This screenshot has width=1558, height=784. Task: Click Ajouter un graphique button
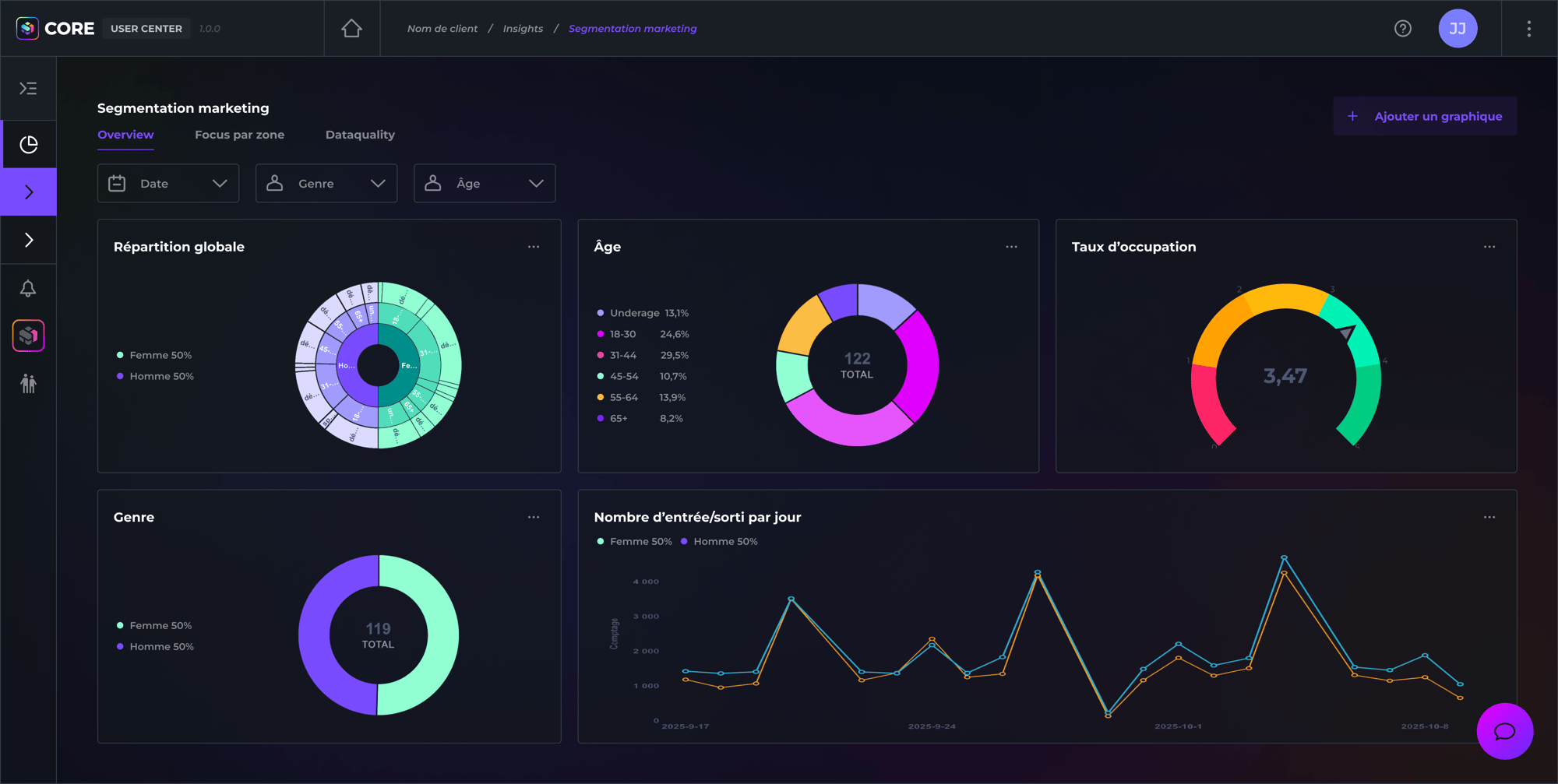tap(1424, 116)
